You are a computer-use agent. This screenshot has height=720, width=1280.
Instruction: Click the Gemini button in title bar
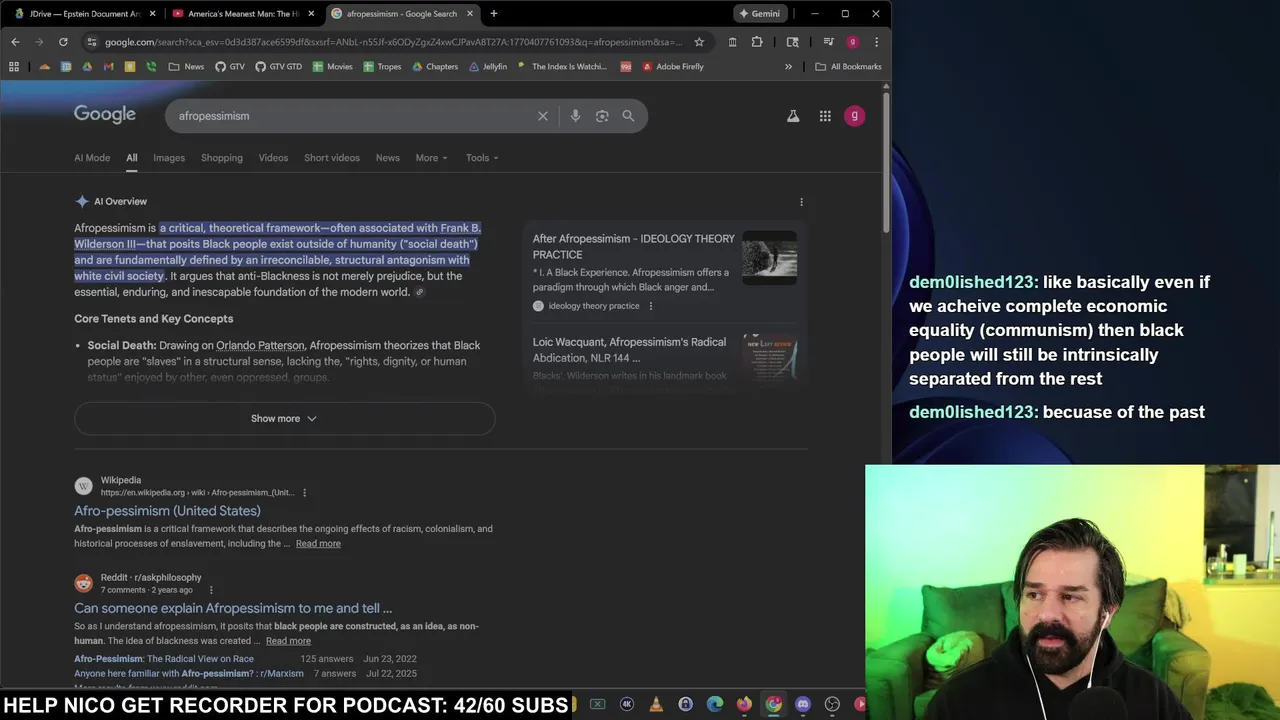tap(760, 14)
